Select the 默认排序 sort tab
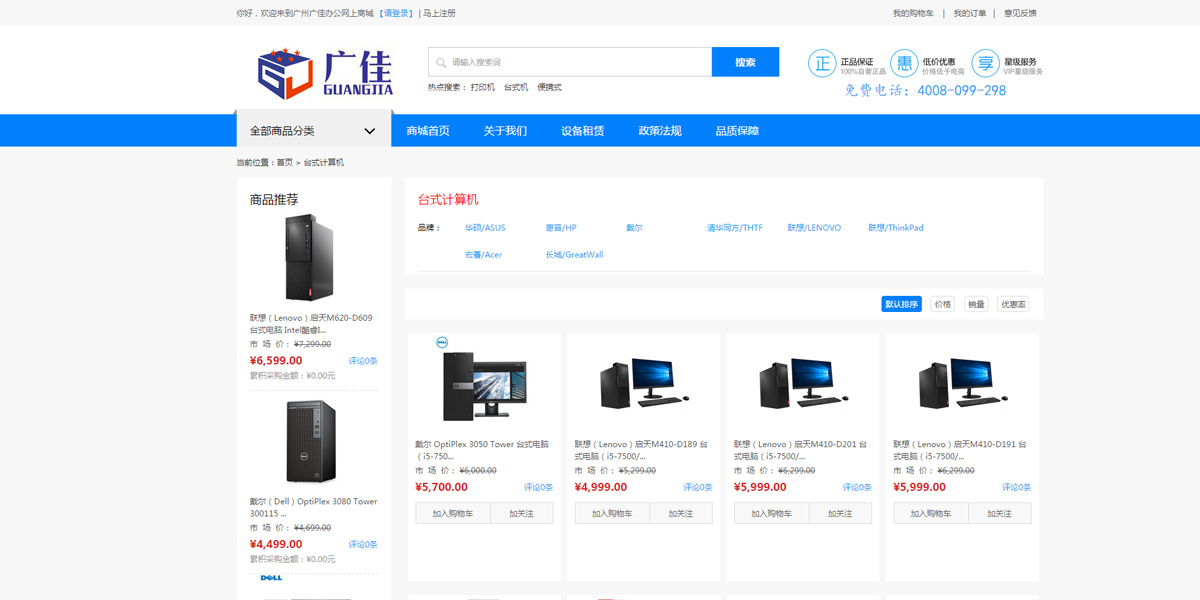Screen dimensions: 1200x600 [901, 304]
